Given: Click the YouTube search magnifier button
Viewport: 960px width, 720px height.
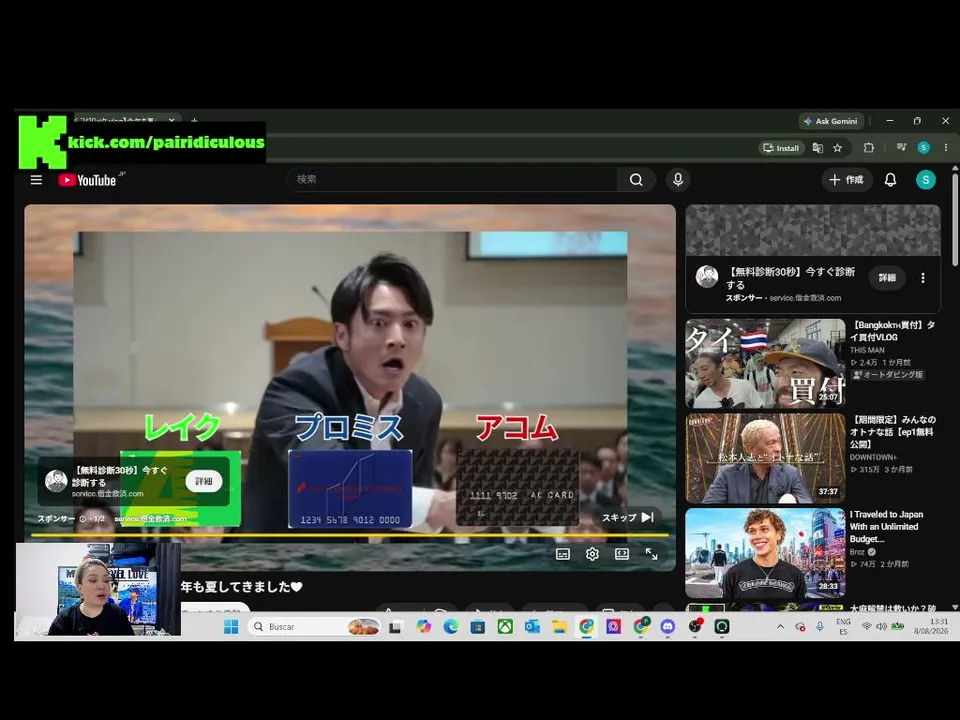Looking at the screenshot, I should point(636,180).
